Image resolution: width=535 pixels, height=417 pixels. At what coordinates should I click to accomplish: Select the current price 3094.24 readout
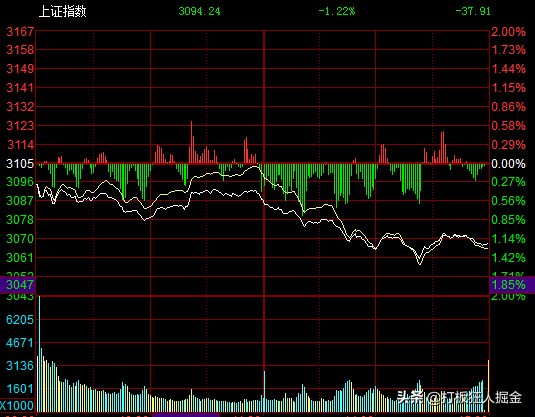coord(199,11)
